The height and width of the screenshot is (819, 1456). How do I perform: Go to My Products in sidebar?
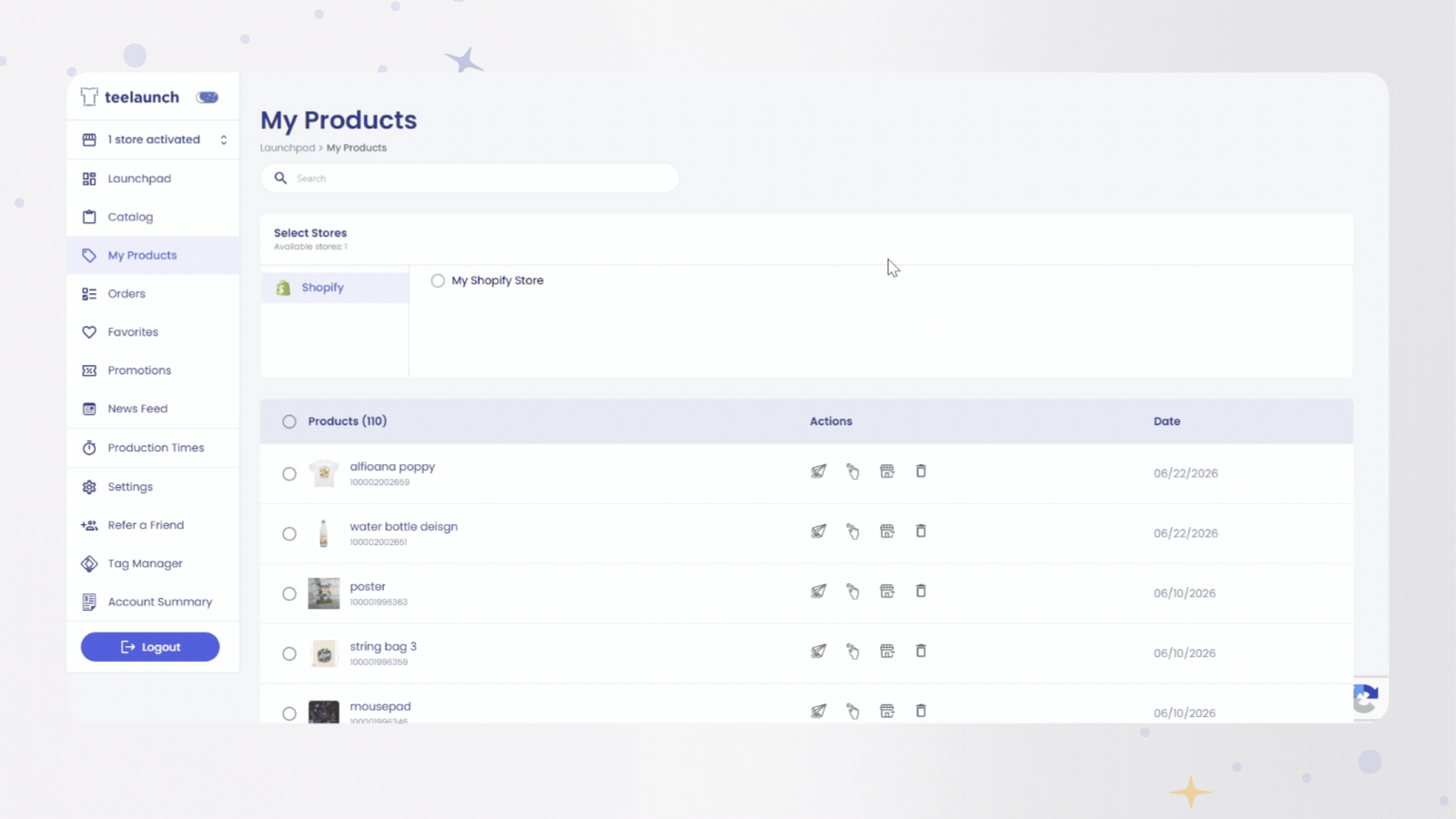coord(153,255)
